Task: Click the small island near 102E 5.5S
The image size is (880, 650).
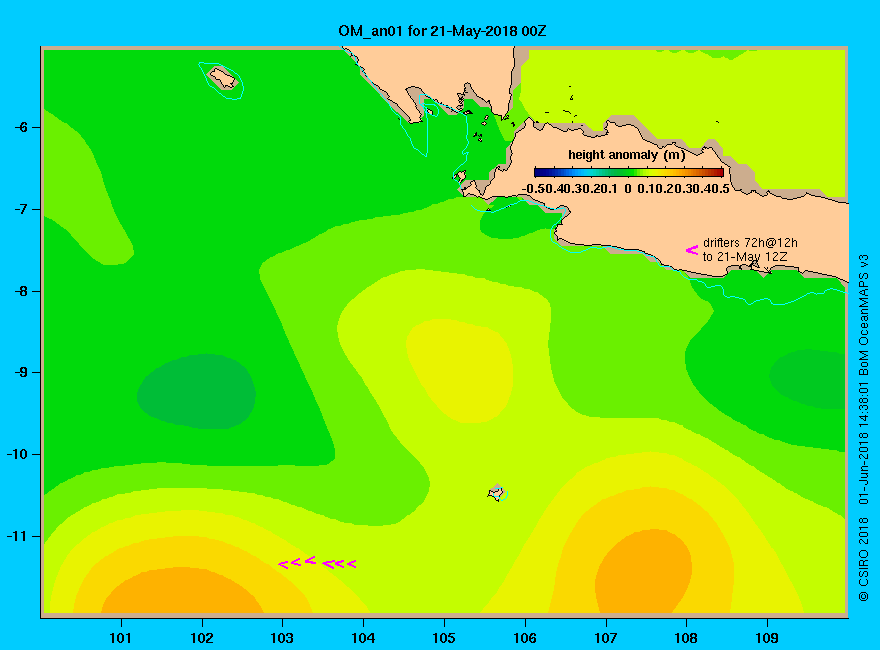Action: point(223,77)
